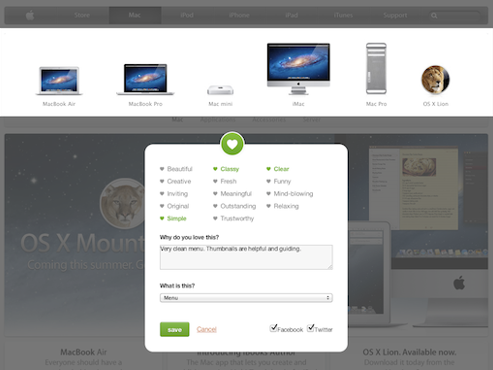Deselect the Clear tag

point(278,169)
